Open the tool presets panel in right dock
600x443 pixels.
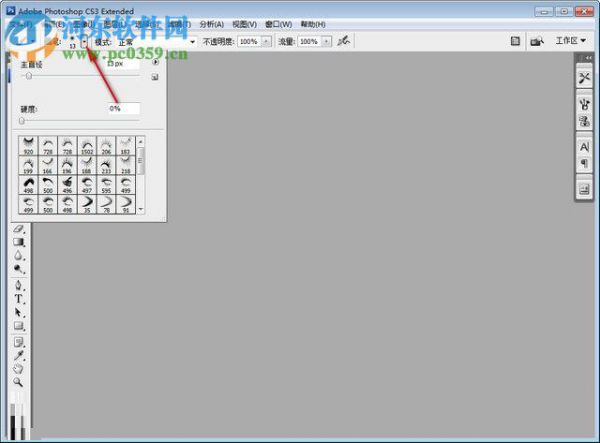click(x=584, y=78)
